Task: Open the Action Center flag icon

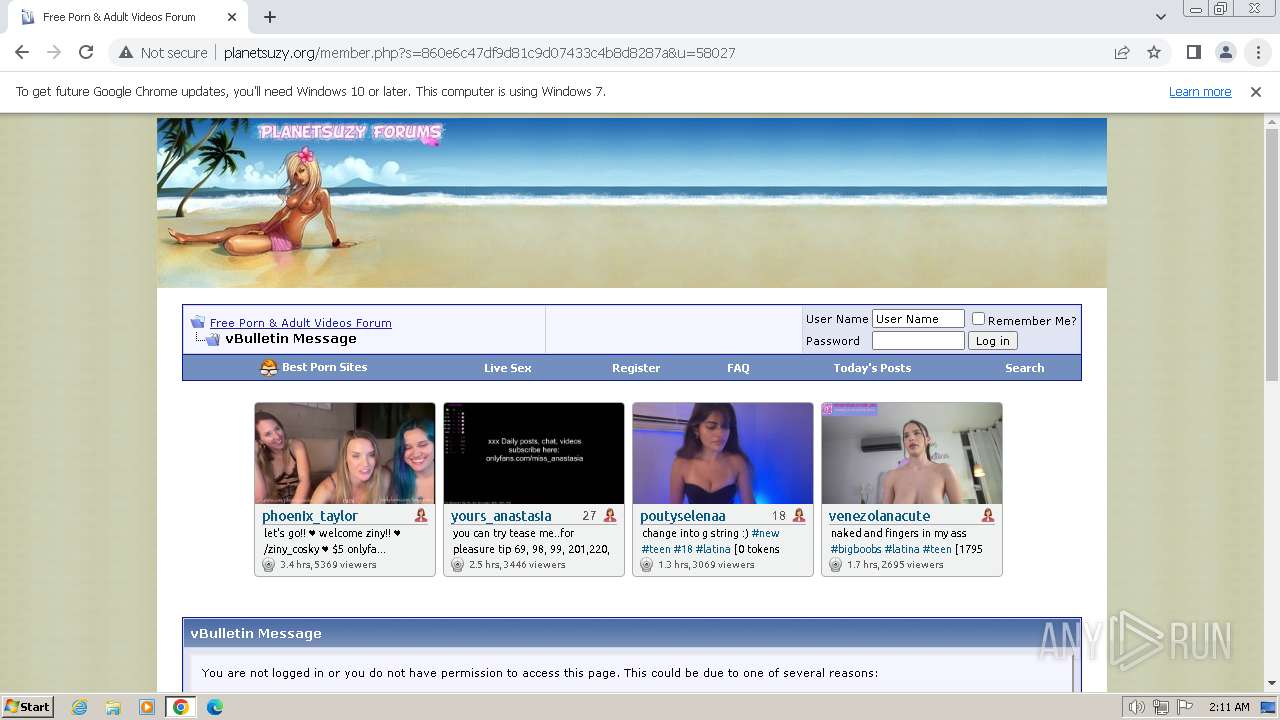Action: [1183, 707]
